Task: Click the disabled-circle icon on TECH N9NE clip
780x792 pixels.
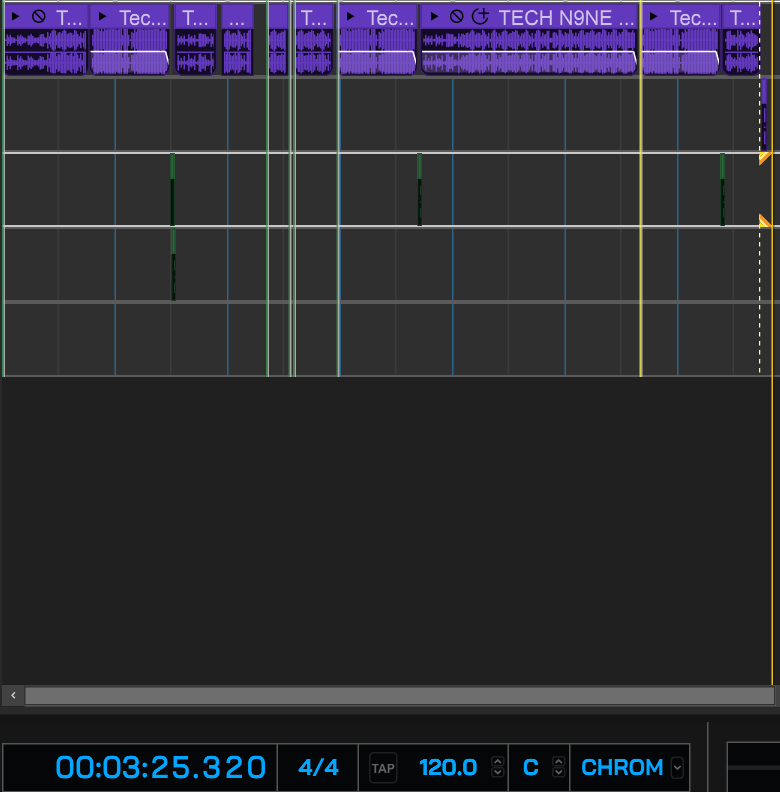Action: 457,17
